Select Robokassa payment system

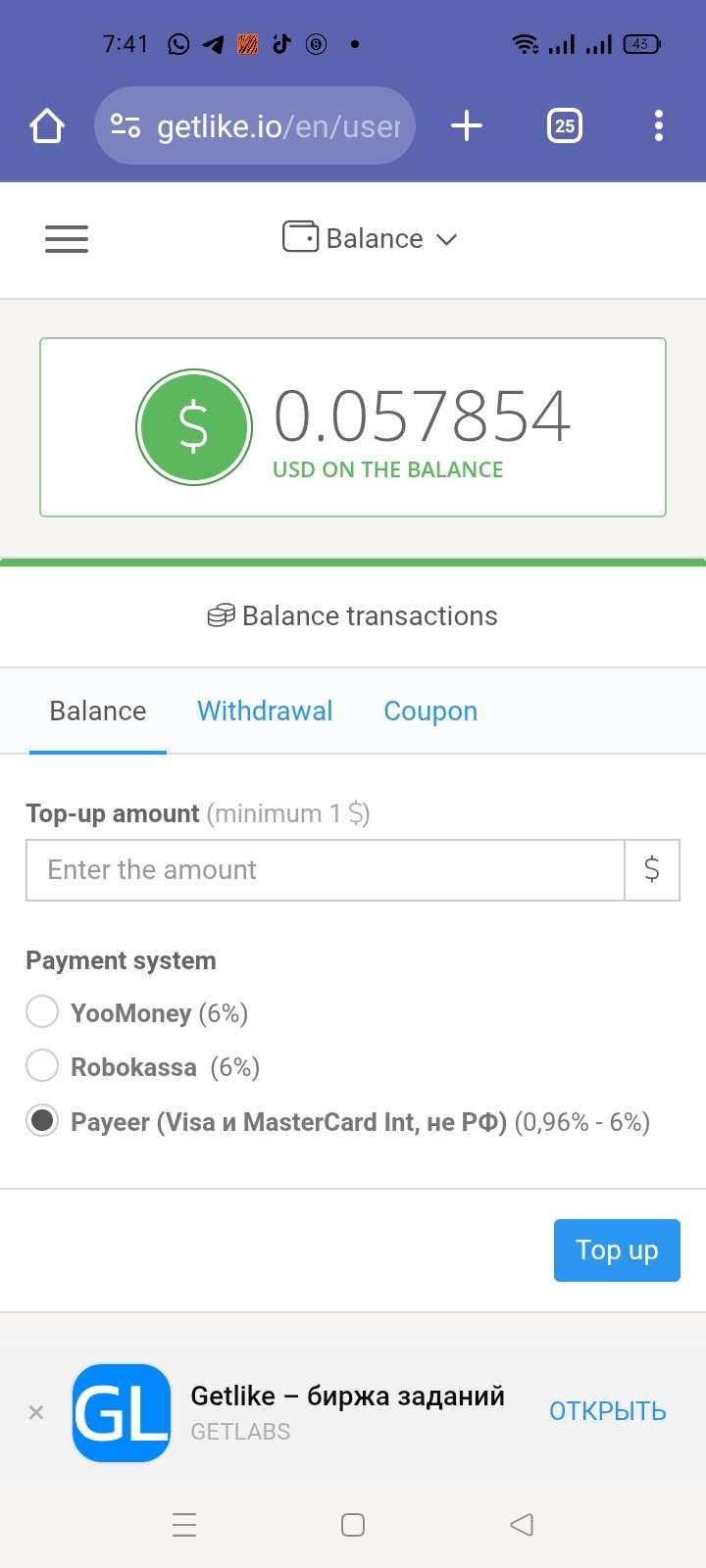42,1065
